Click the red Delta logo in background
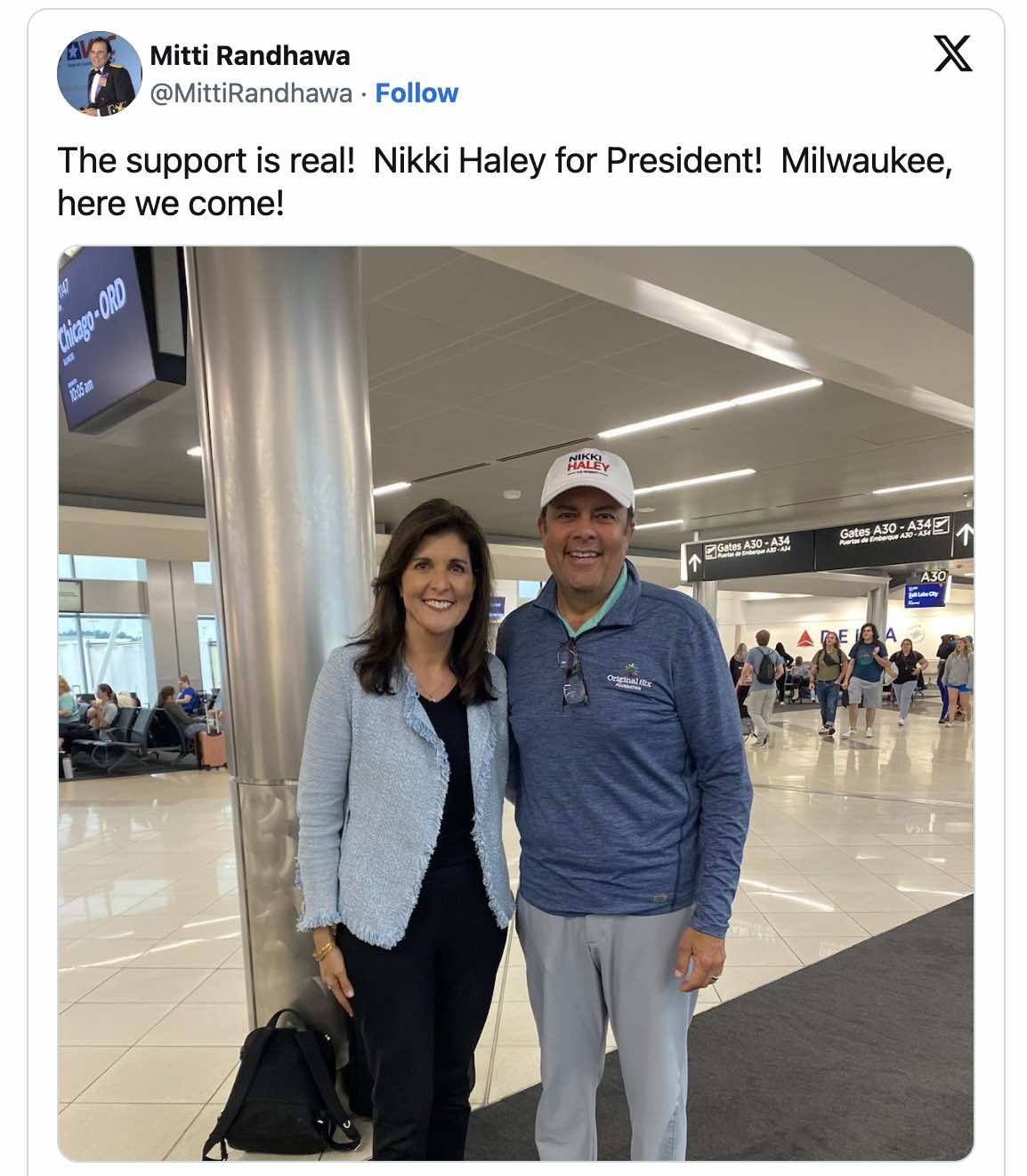This screenshot has width=1027, height=1176. pyautogui.click(x=805, y=637)
